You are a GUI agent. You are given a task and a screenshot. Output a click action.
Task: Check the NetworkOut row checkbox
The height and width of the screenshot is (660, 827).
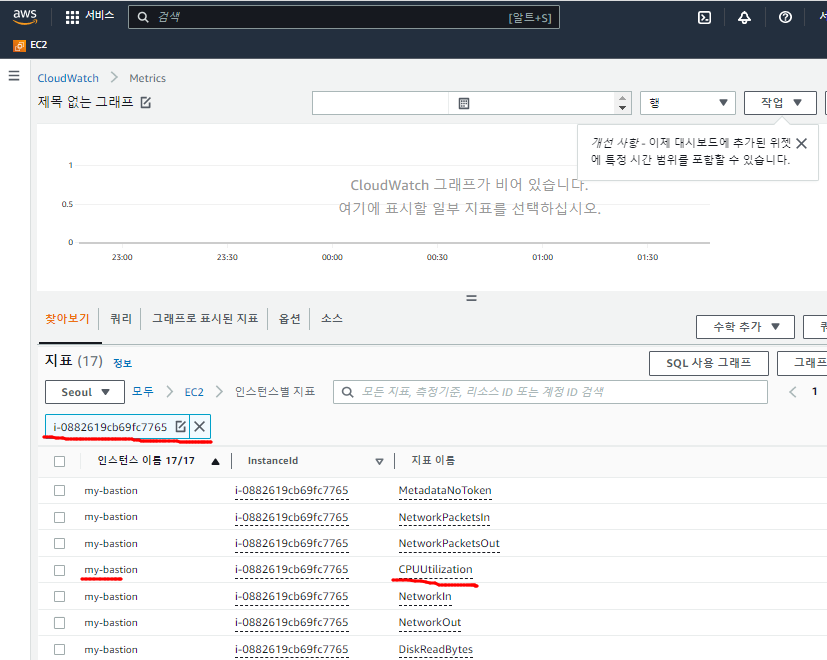(60, 623)
